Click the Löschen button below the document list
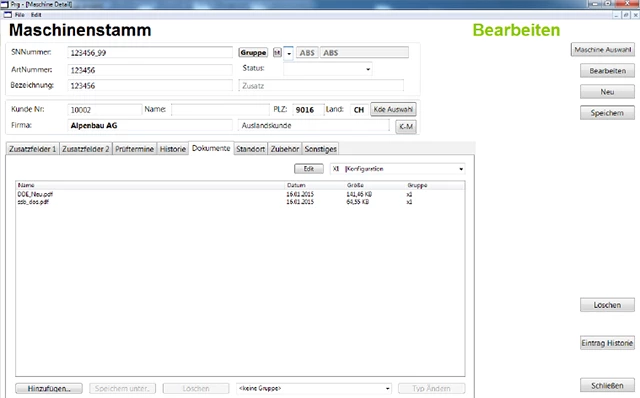640x398 pixels. 196,389
